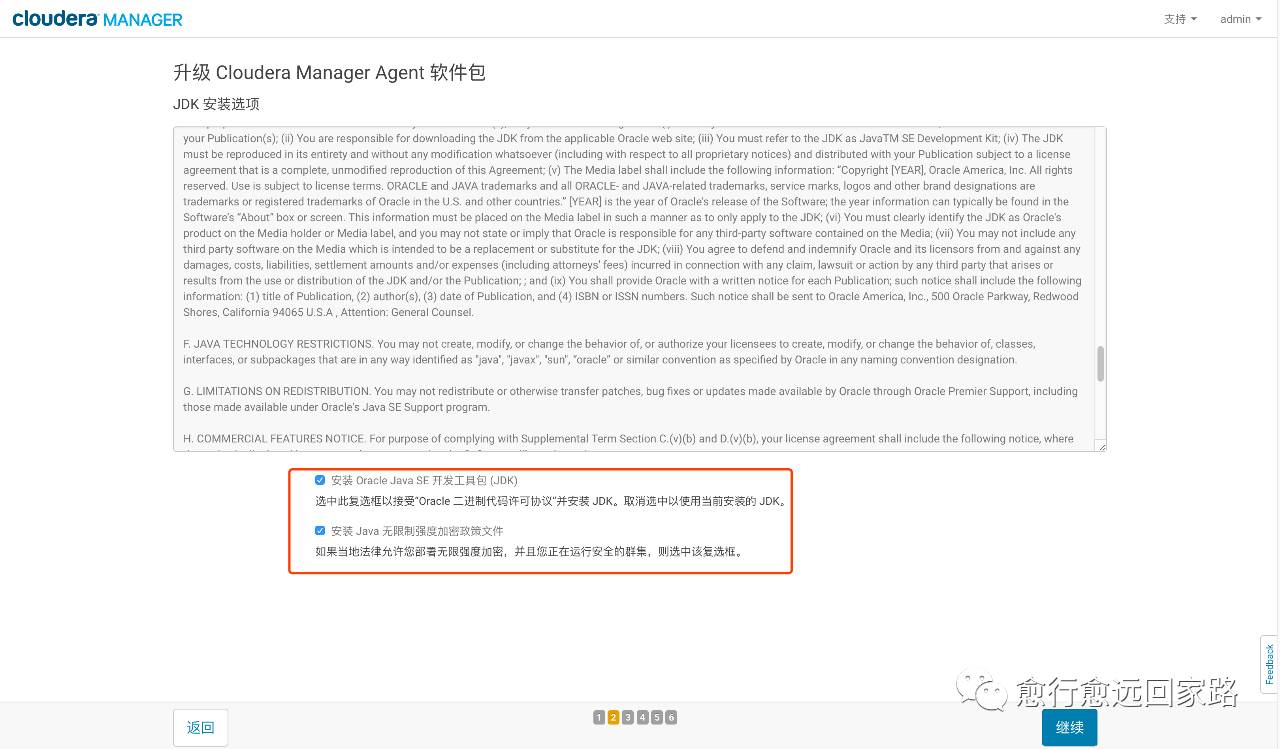Image resolution: width=1280 pixels, height=749 pixels.
Task: Click the JDK 安装选项 subheading
Action: tap(216, 104)
